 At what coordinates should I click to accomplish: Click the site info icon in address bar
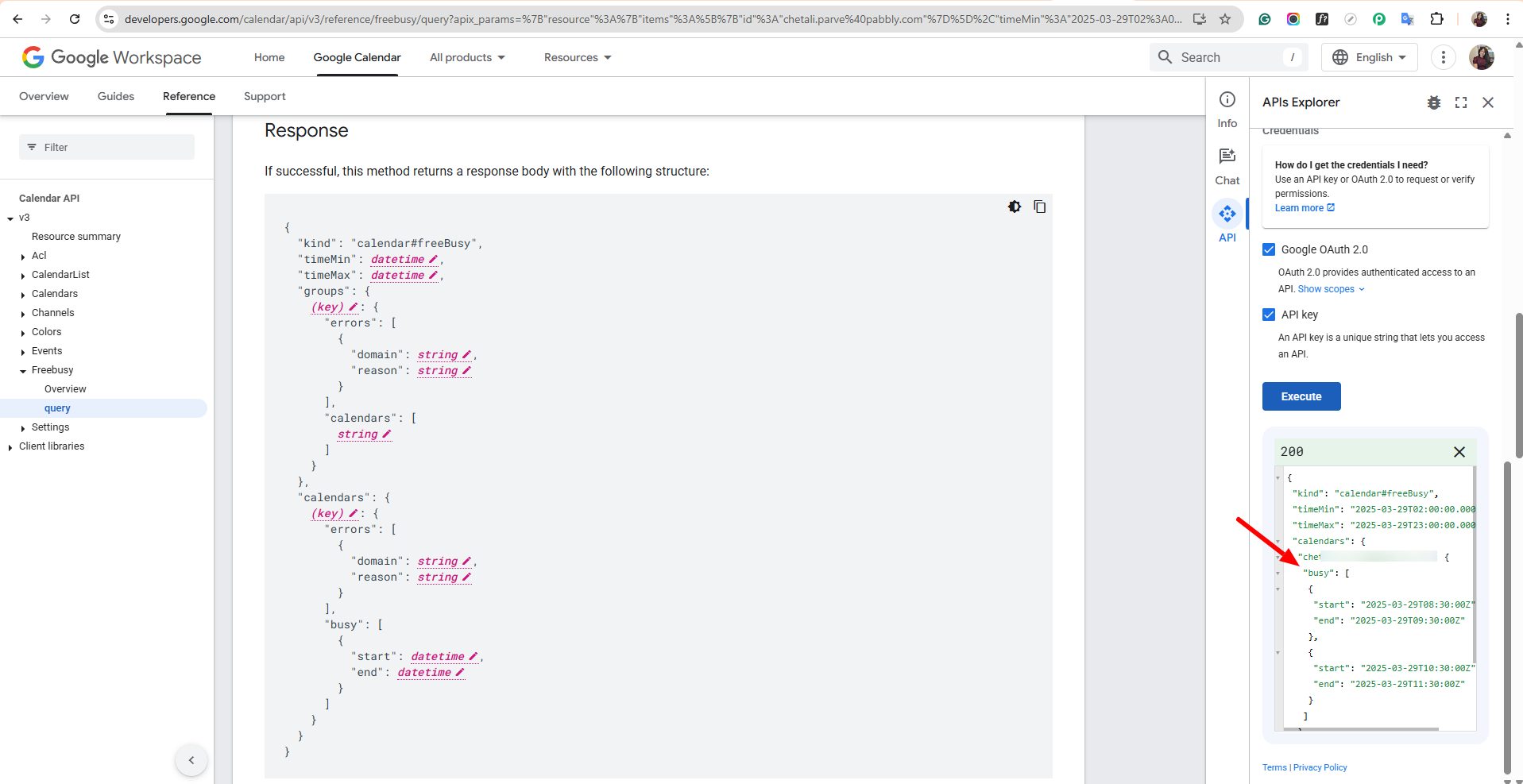pyautogui.click(x=109, y=19)
